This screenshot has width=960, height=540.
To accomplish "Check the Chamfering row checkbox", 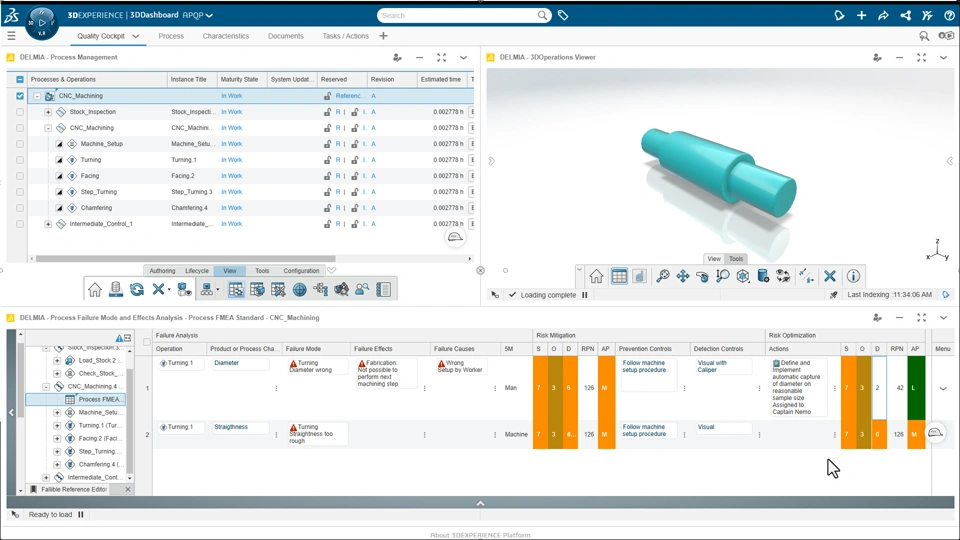I will tap(20, 208).
